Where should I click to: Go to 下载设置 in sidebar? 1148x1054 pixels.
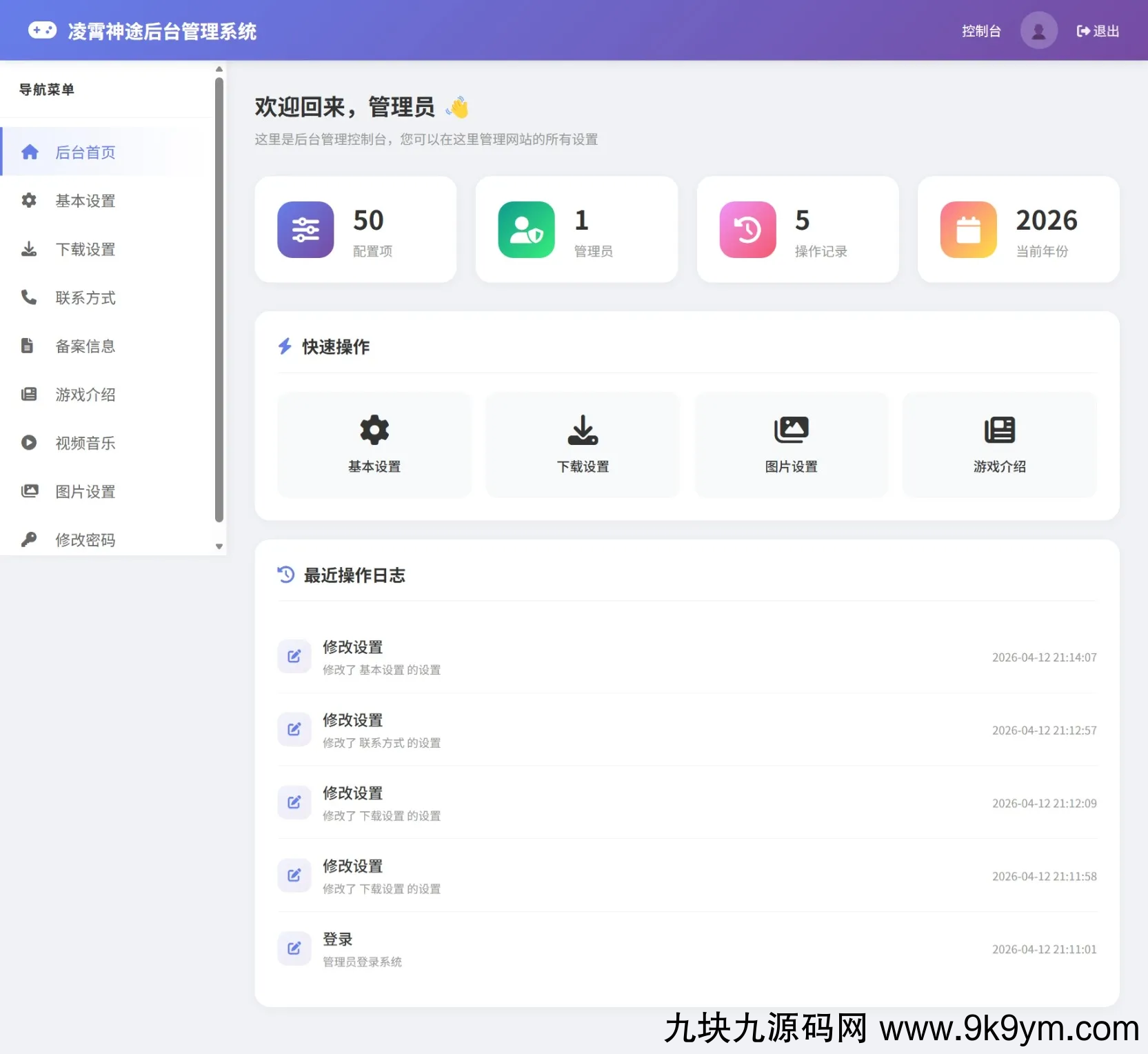click(85, 249)
